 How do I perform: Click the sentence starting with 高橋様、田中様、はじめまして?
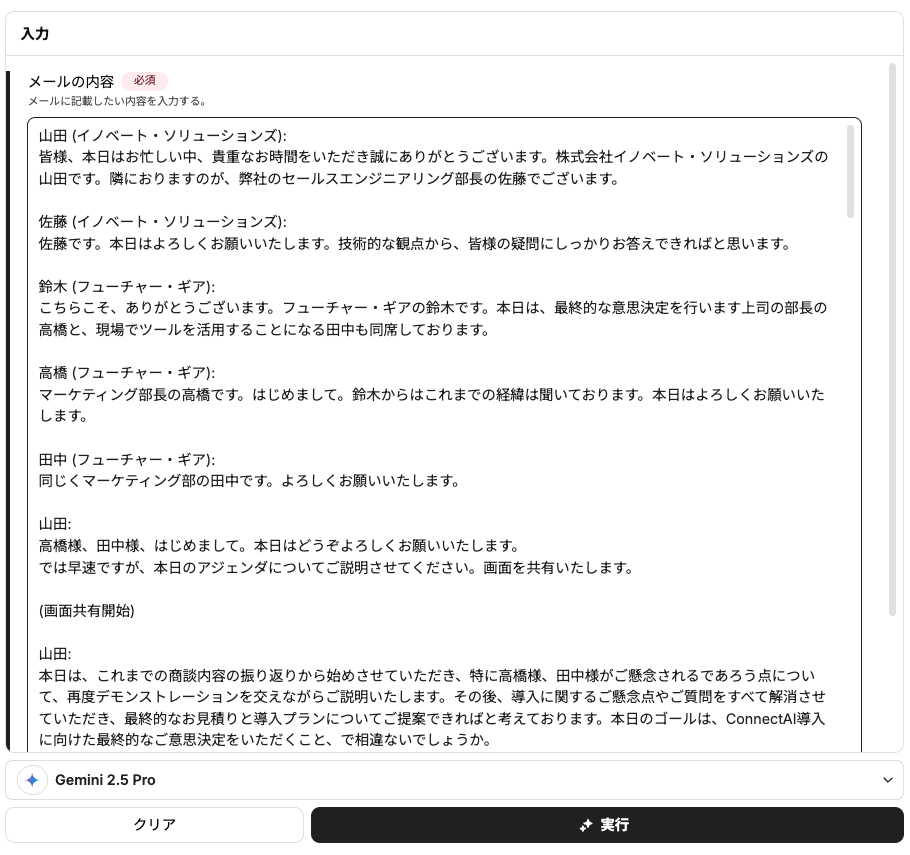(280, 546)
